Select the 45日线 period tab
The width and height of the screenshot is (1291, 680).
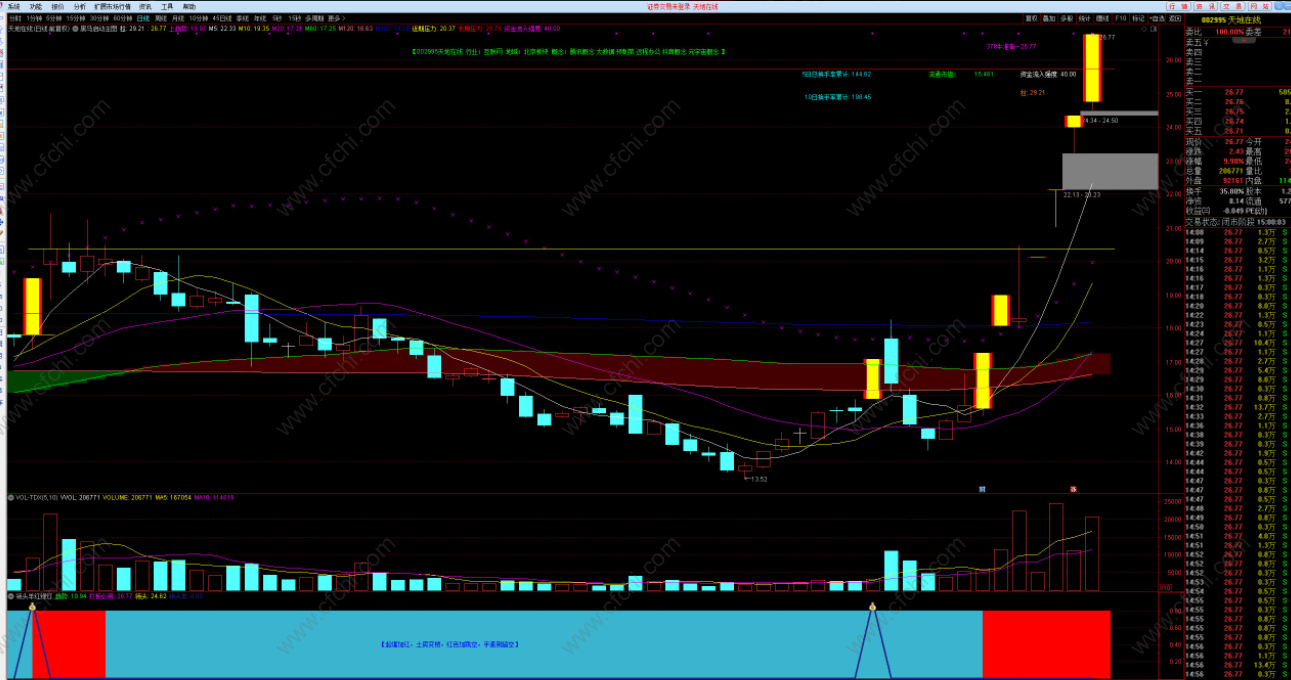[222, 18]
